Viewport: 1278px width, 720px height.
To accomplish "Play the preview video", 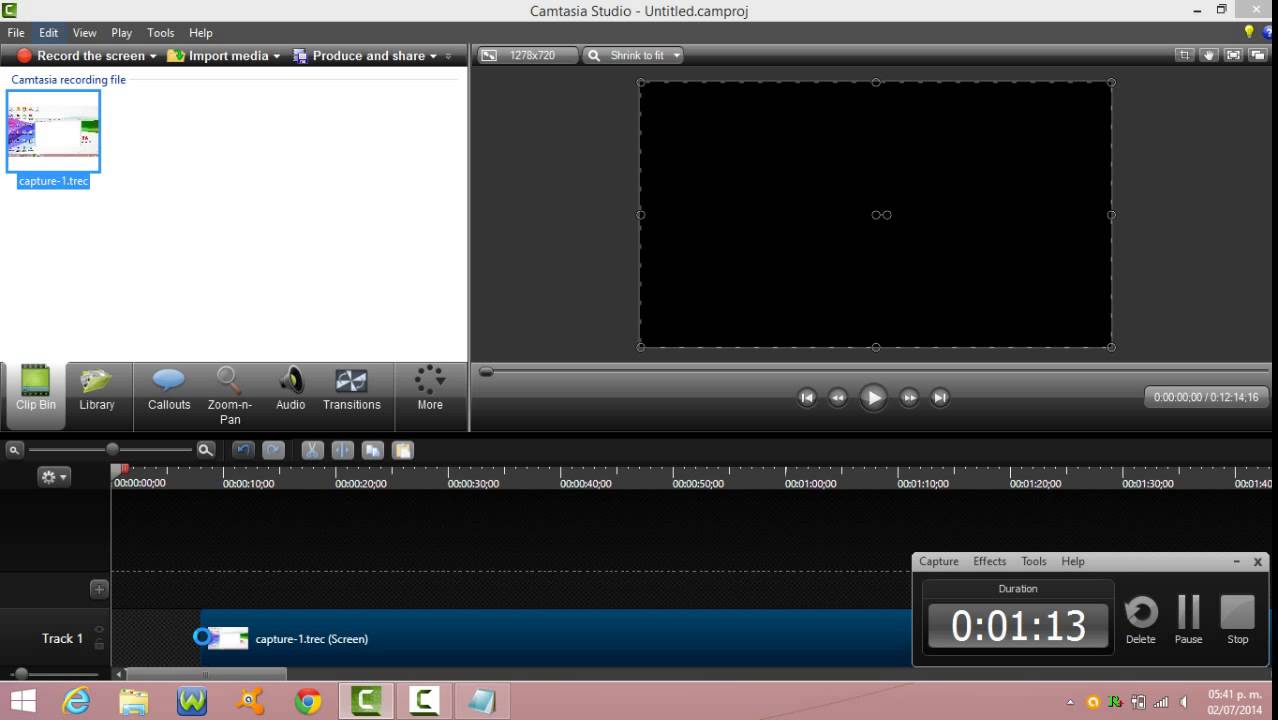I will coord(873,397).
